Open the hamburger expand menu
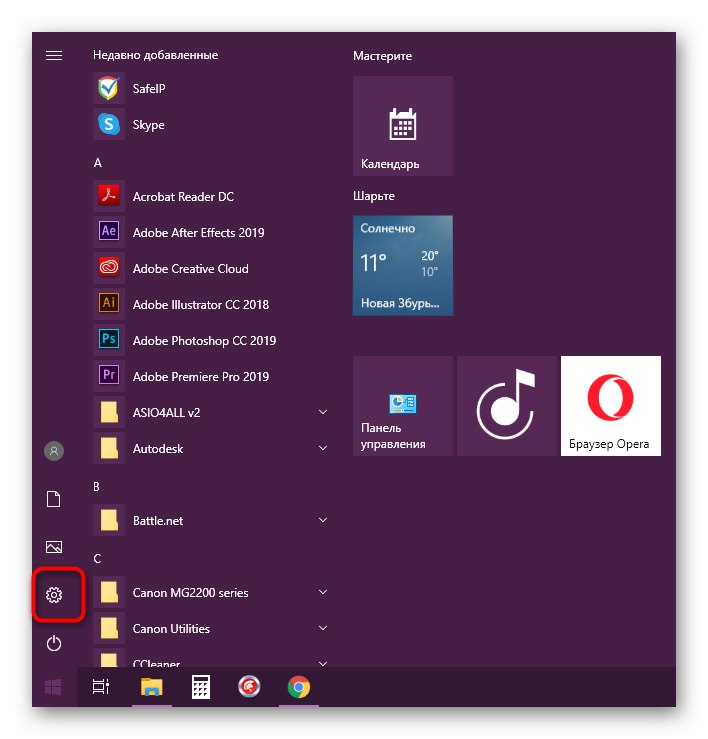Screen dimensions: 708x739 click(x=54, y=56)
